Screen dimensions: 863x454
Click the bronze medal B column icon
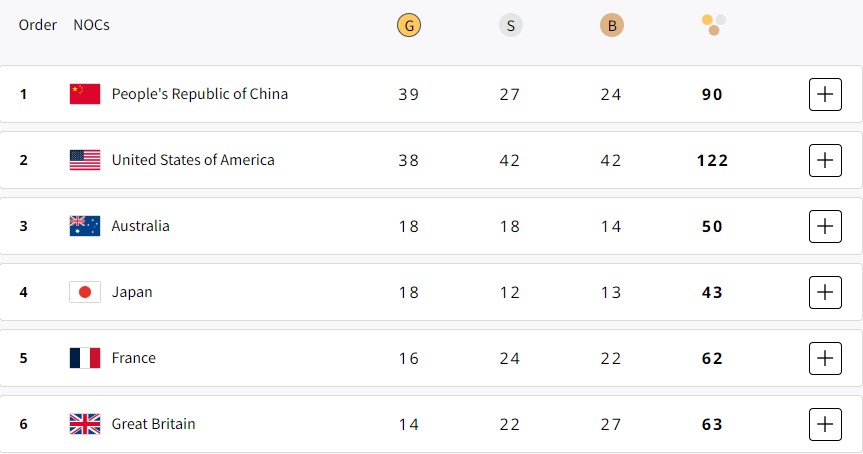click(x=612, y=26)
